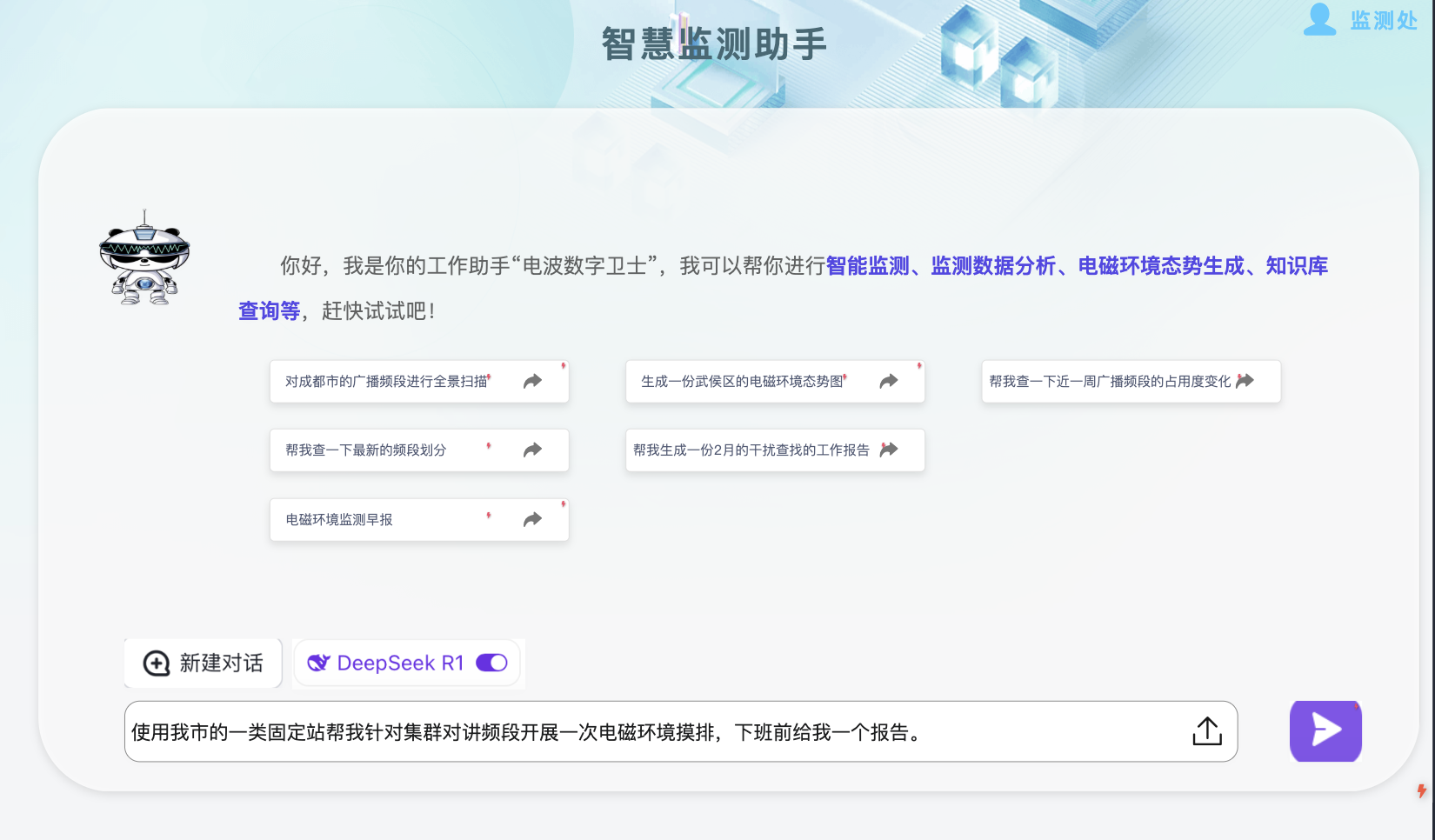Click the file upload icon in the message bar
The width and height of the screenshot is (1435, 840).
pos(1206,731)
